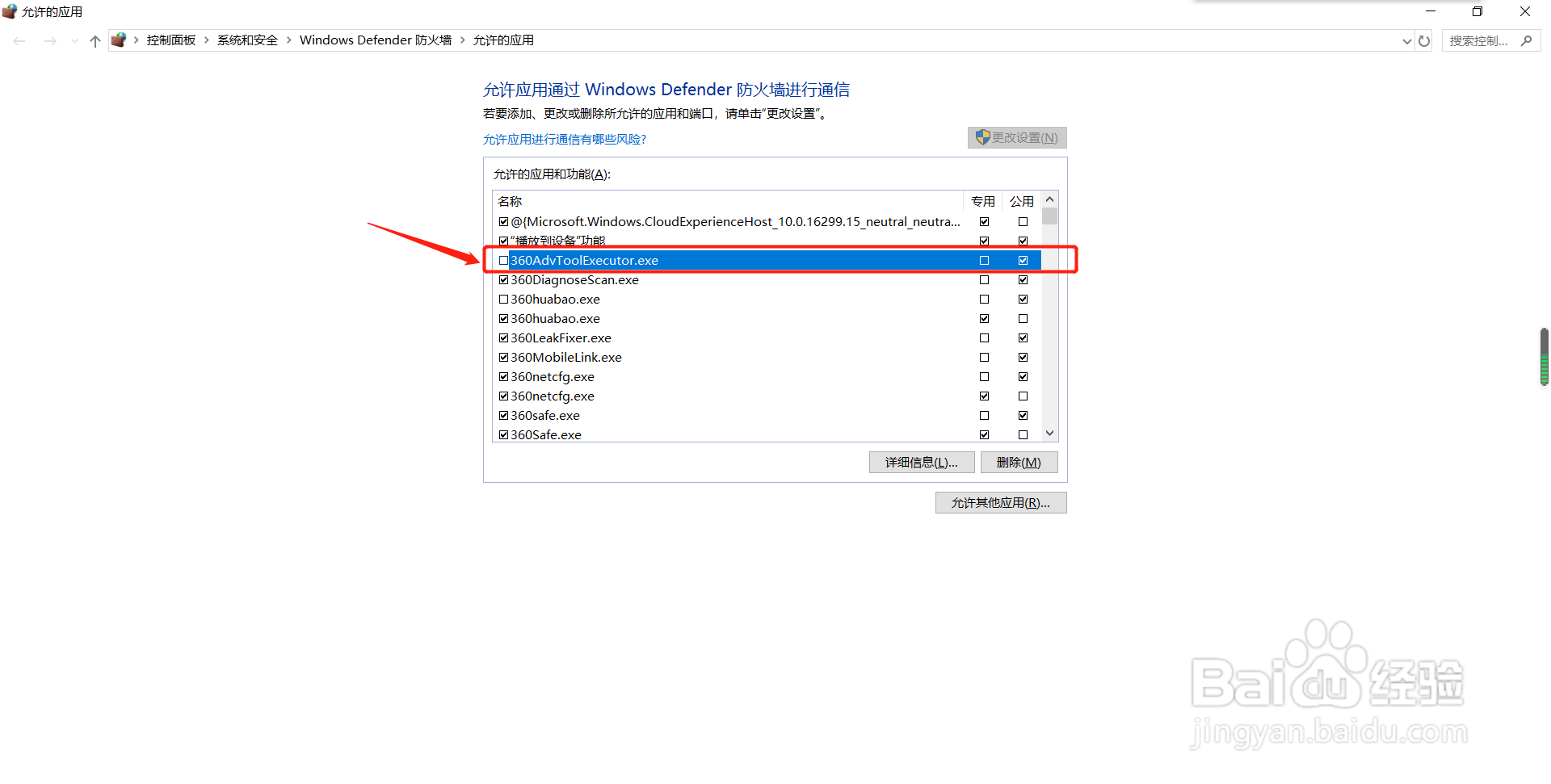
Task: Toggle 公用 checkbox for 360LeakFixer.exe
Action: [x=1023, y=338]
